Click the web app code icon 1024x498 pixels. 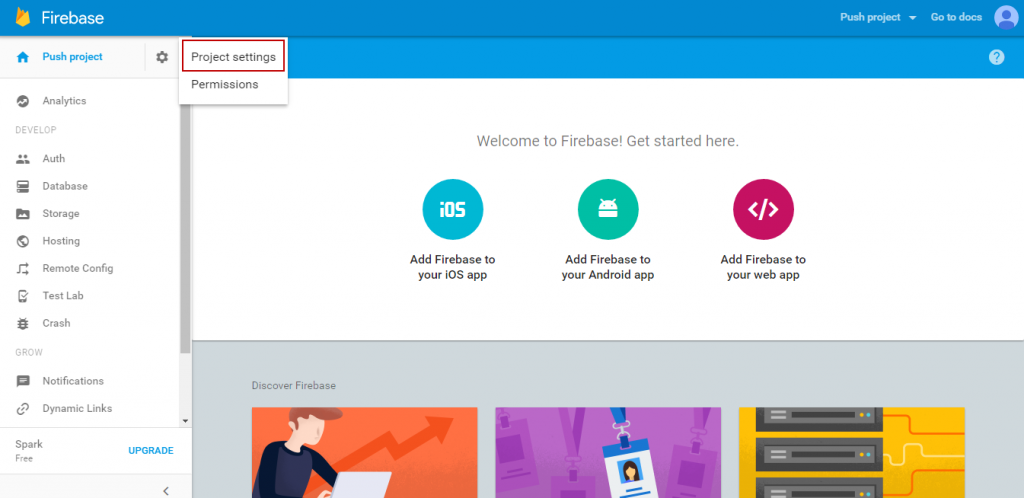tap(763, 210)
